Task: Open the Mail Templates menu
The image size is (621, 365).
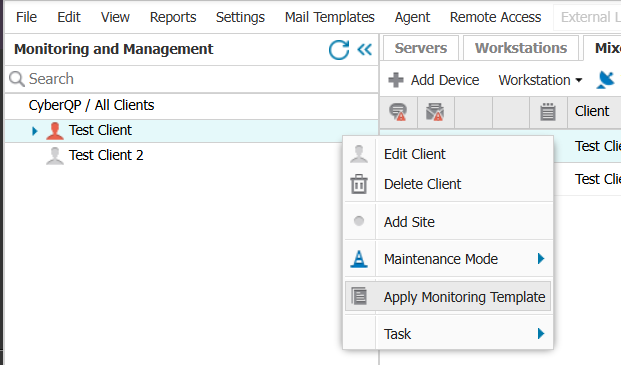Action: coord(330,17)
